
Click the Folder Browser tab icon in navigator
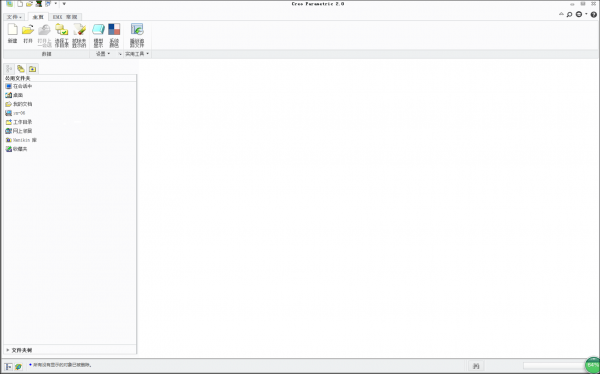coord(21,69)
